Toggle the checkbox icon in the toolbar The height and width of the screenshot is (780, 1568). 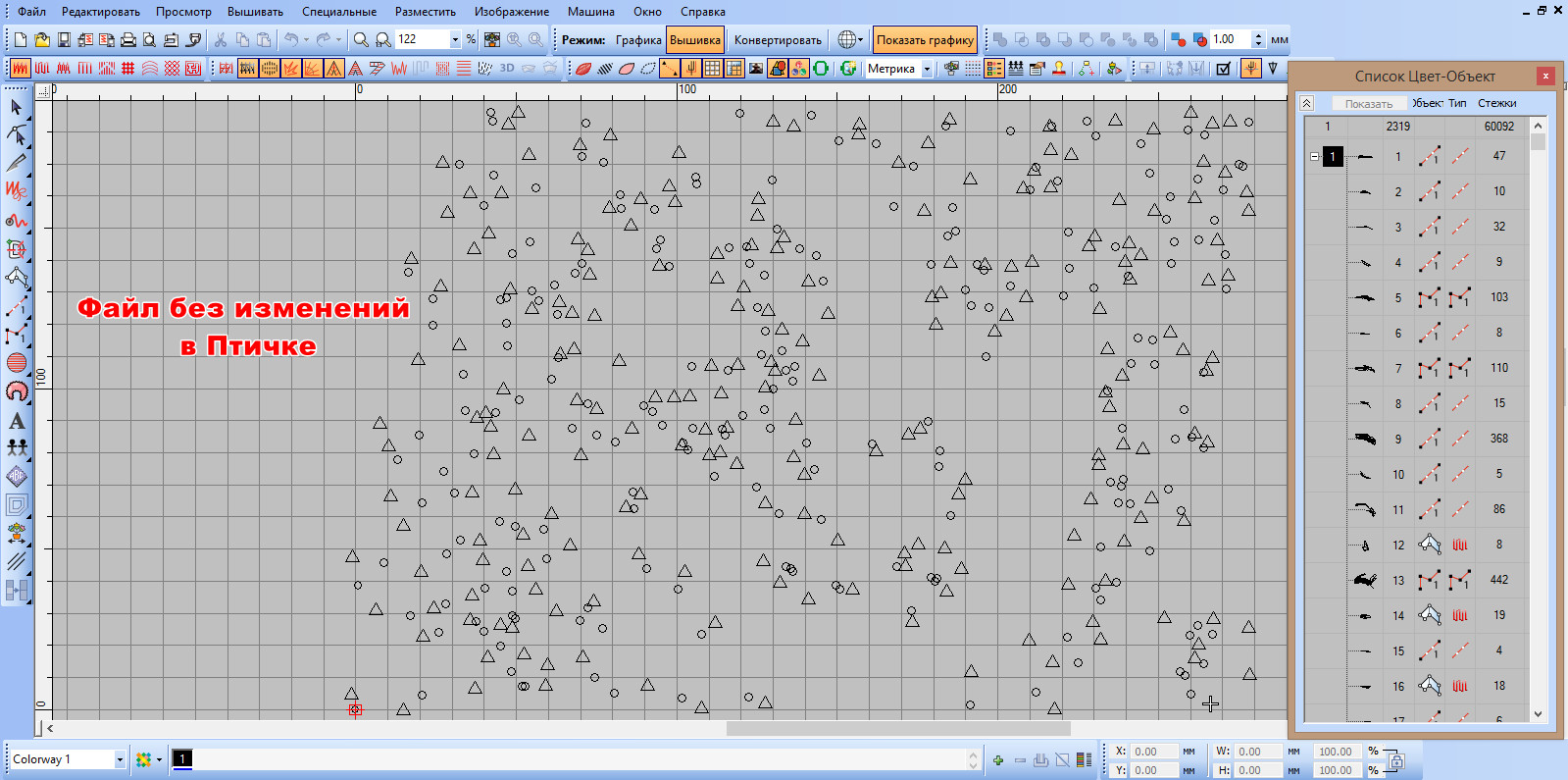(x=1223, y=69)
